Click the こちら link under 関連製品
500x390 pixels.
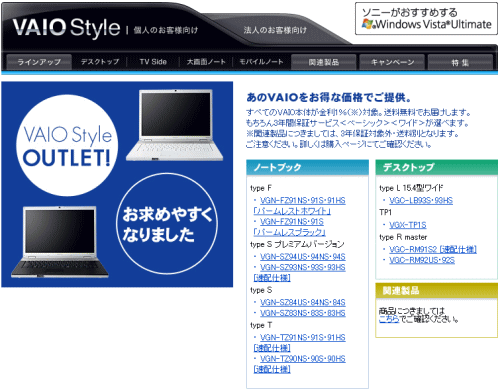[389, 319]
